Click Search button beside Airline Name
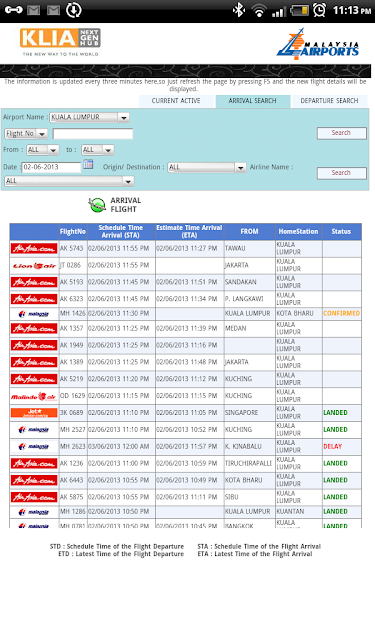 click(x=342, y=173)
